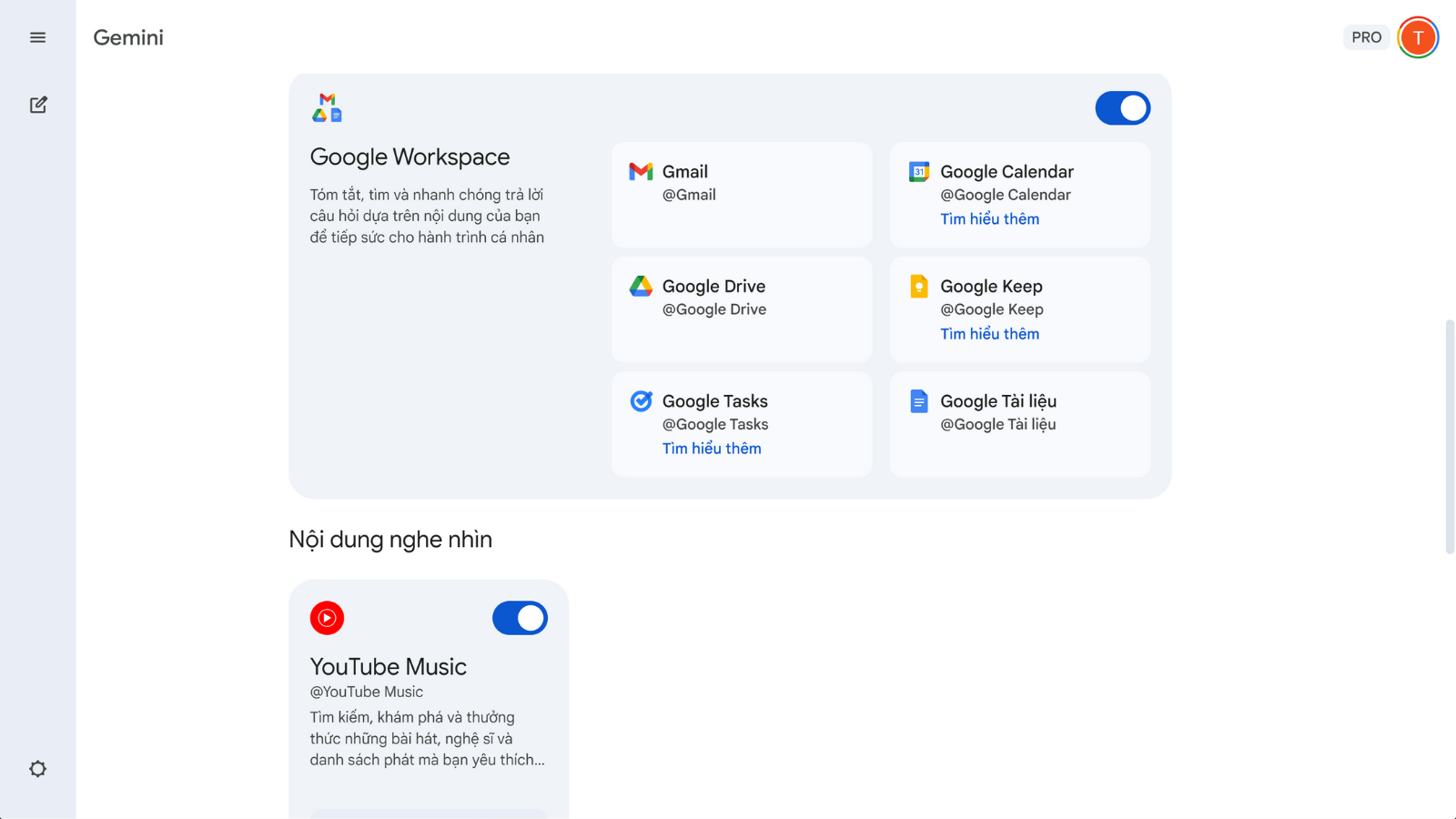
Task: Open the sidebar with the hamburger menu
Action: click(37, 37)
